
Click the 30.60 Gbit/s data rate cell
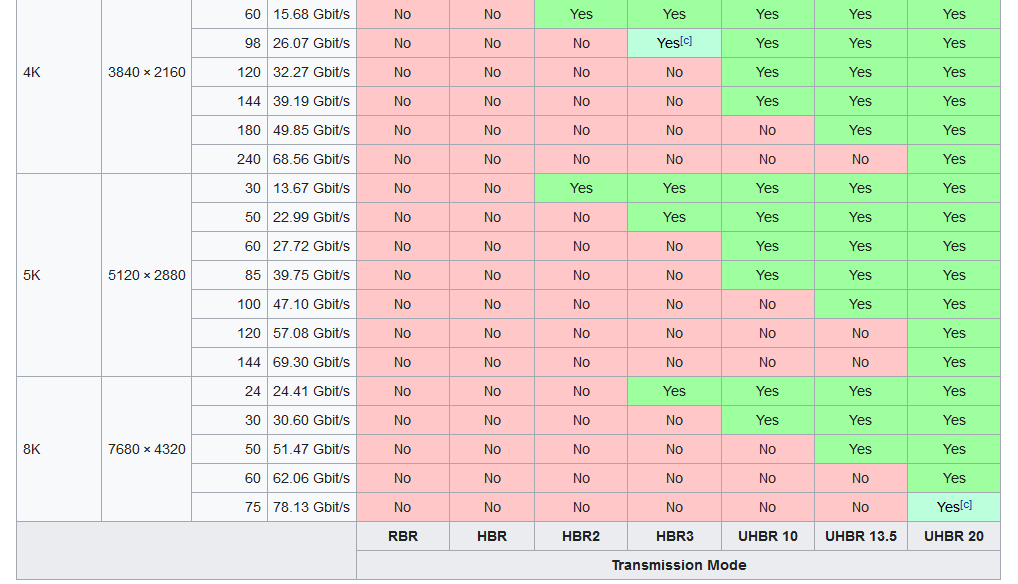[x=312, y=420]
